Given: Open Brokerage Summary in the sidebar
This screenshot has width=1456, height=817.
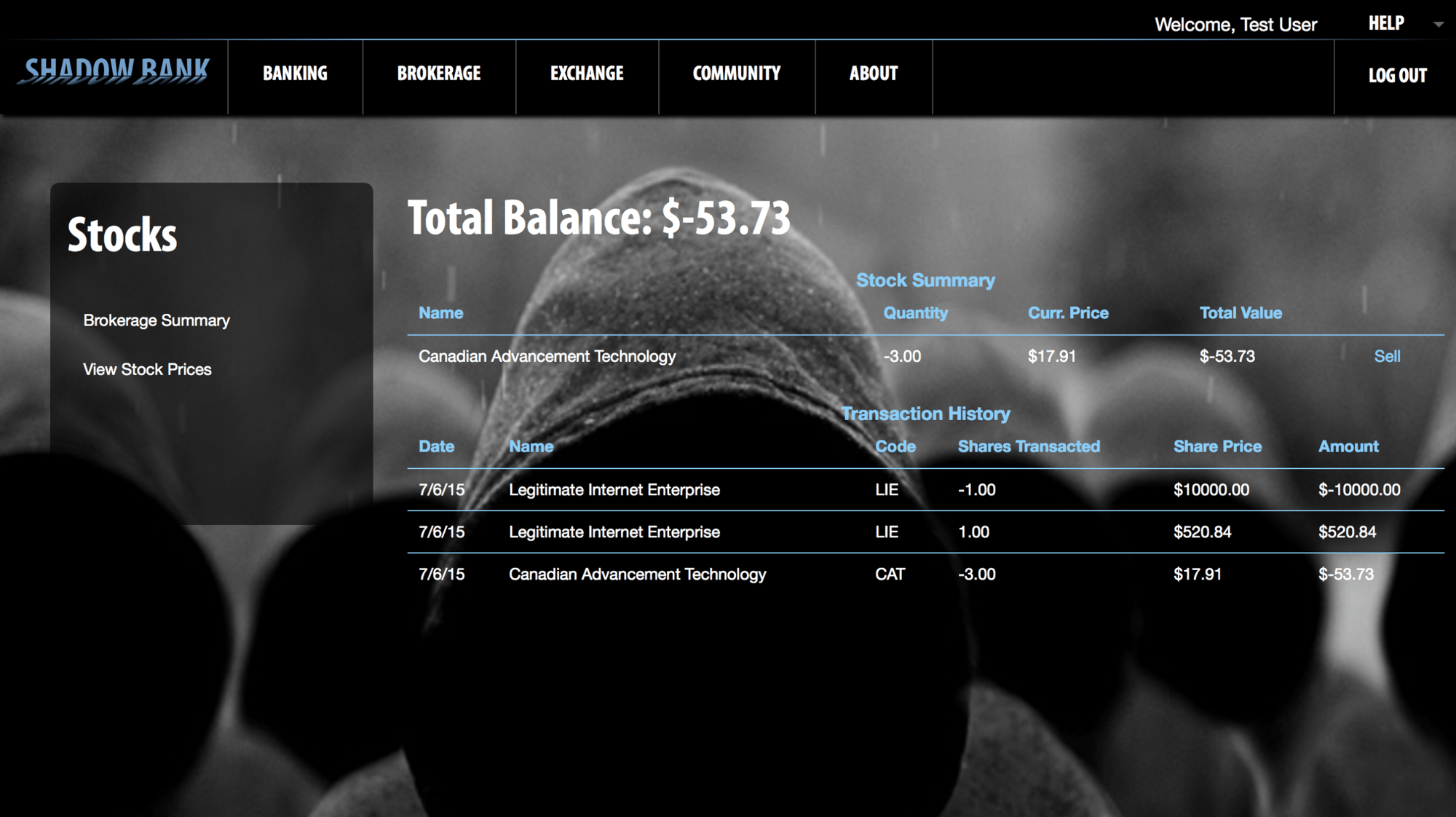Looking at the screenshot, I should coord(157,320).
